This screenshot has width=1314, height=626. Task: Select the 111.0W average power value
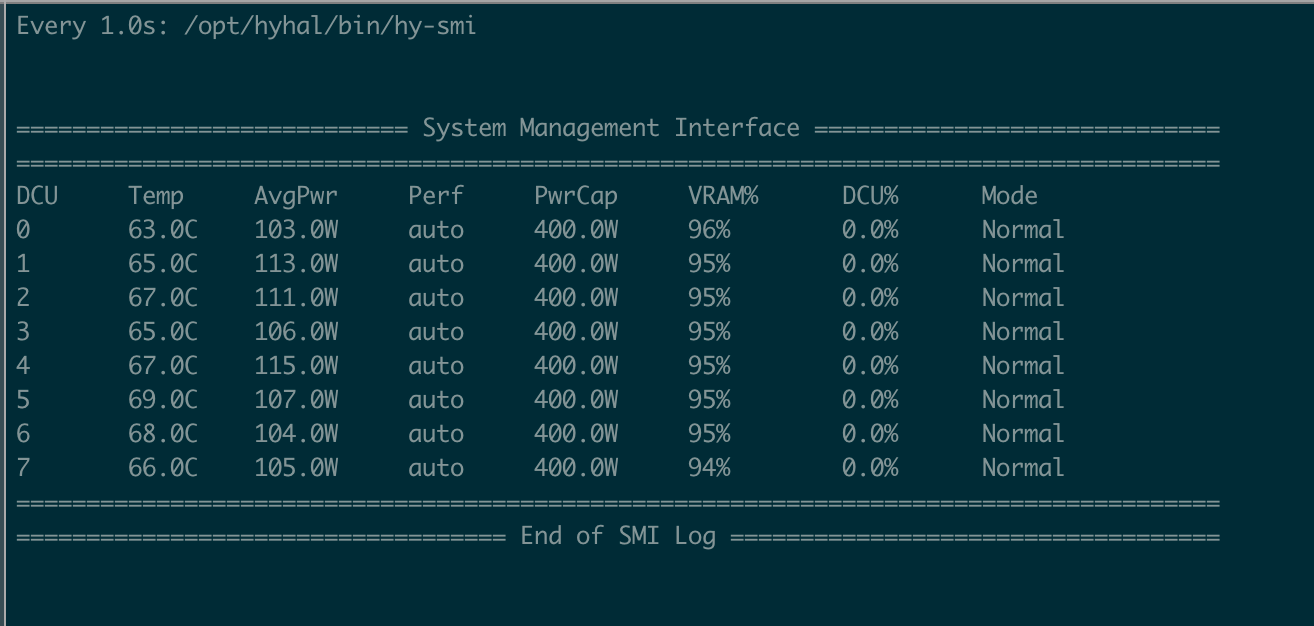coord(296,298)
